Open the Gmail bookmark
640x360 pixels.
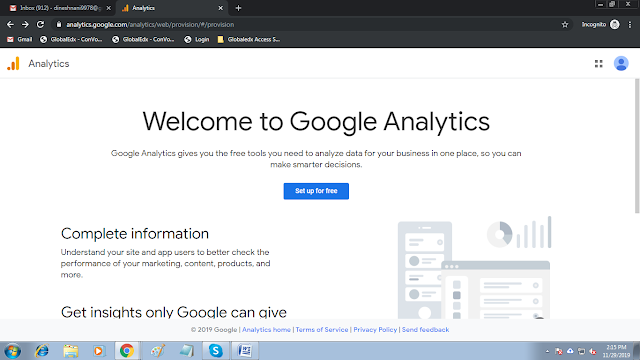[x=20, y=40]
